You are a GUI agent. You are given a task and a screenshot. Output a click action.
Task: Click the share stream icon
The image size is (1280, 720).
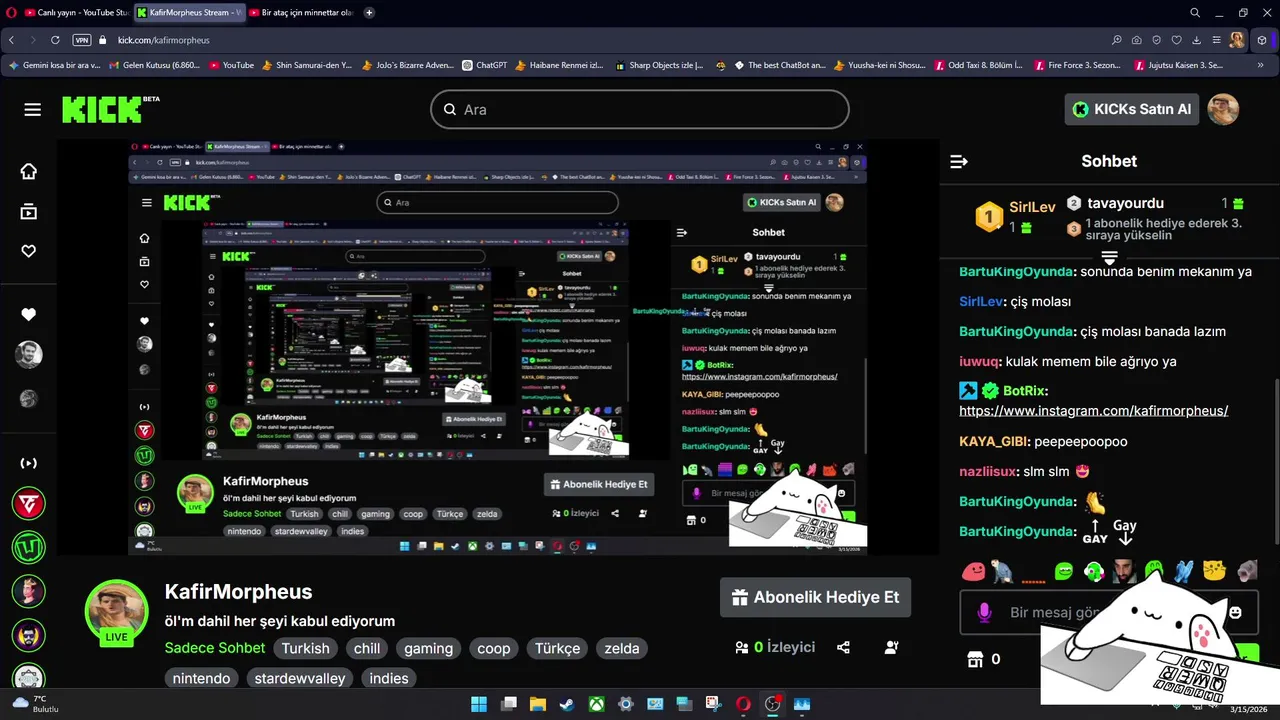pyautogui.click(x=843, y=647)
